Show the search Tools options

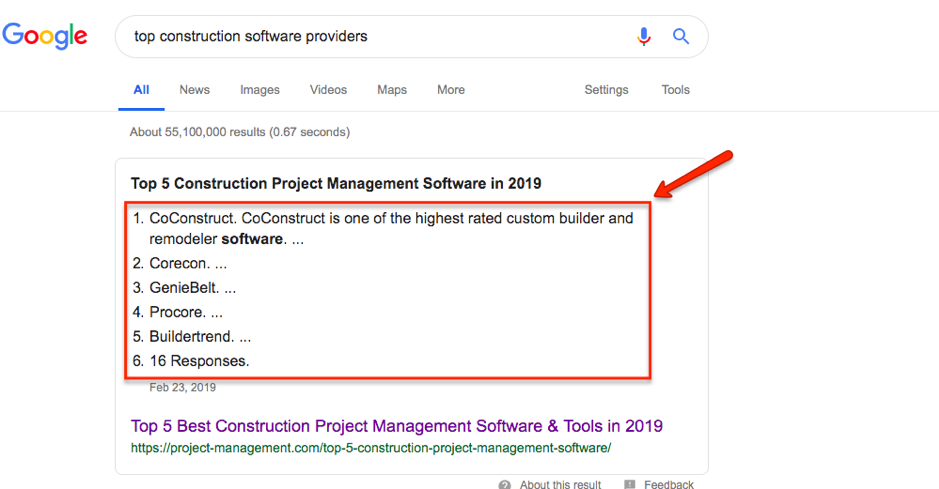tap(675, 90)
